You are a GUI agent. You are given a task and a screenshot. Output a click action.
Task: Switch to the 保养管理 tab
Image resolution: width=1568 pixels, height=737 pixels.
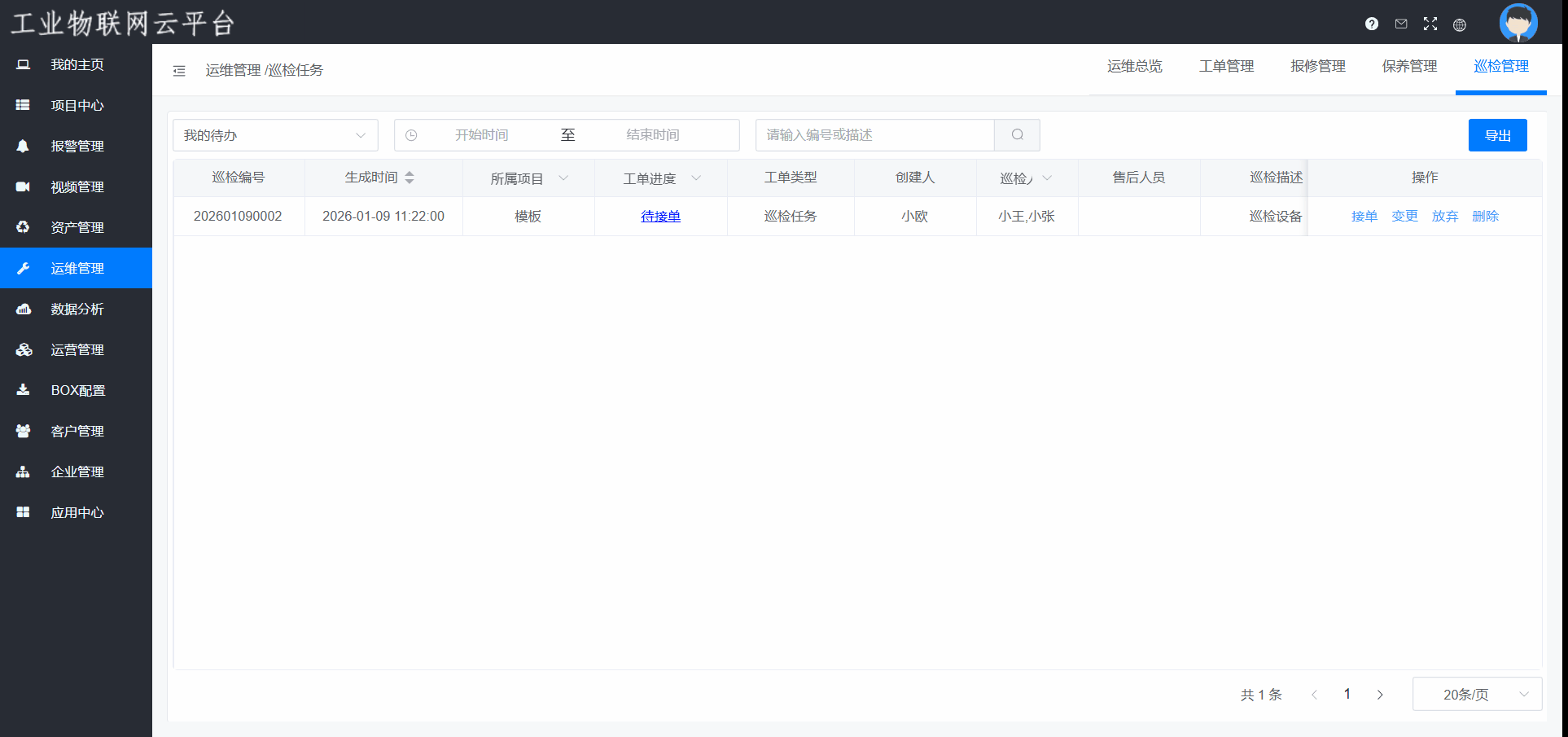pos(1409,67)
